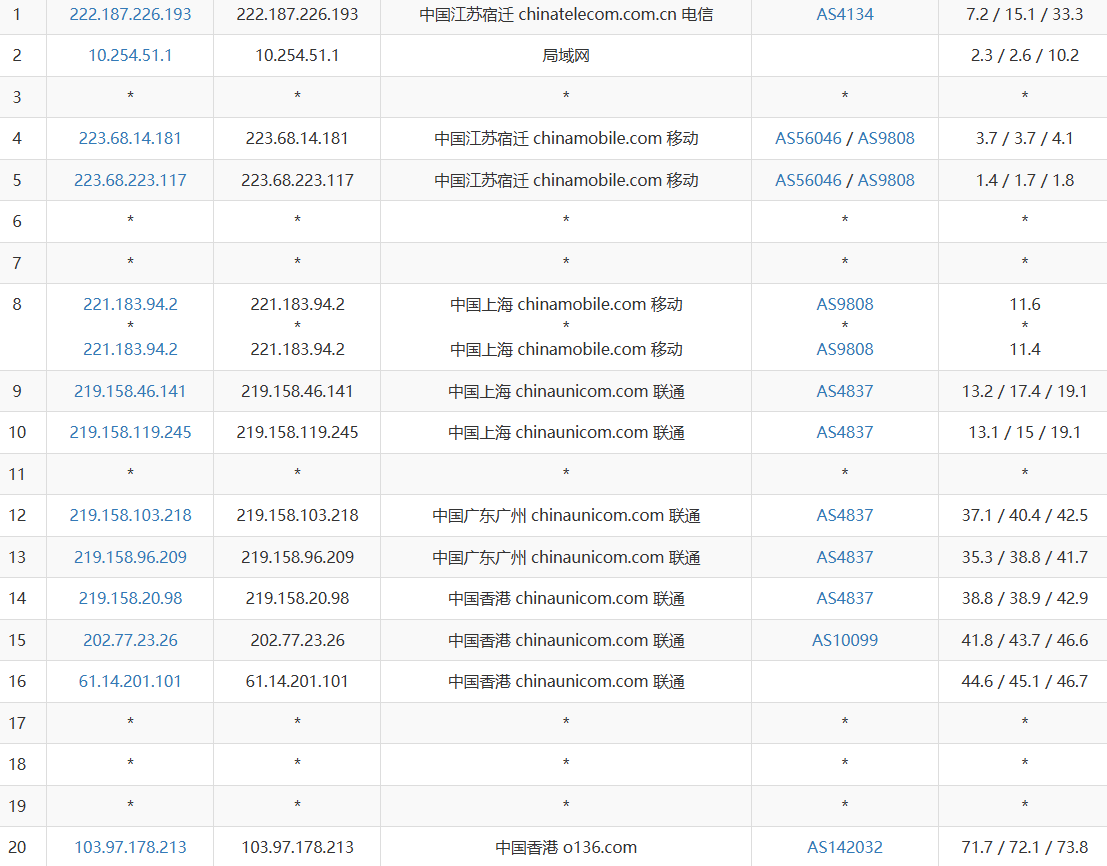Open AS9808 in the 223.68.223.117 row
The image size is (1107, 866).
[886, 180]
